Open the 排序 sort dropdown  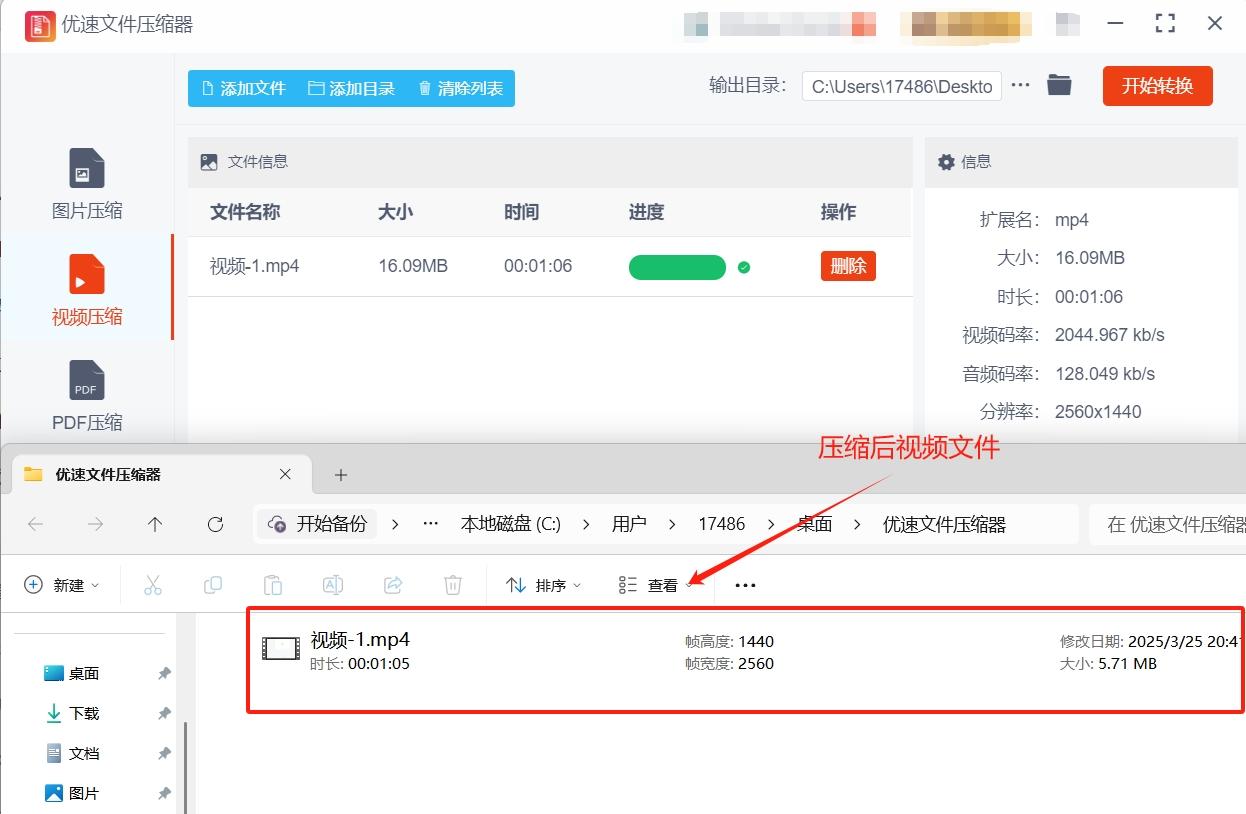[x=544, y=585]
